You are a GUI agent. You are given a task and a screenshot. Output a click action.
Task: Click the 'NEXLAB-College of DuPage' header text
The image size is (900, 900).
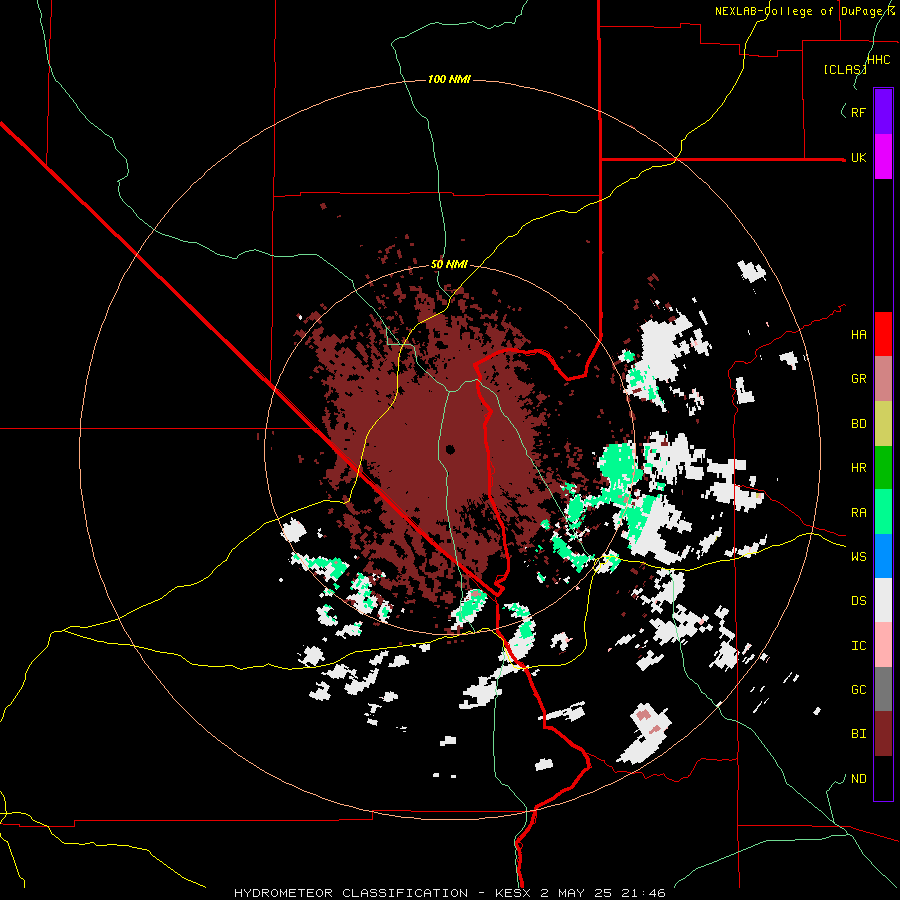800,11
